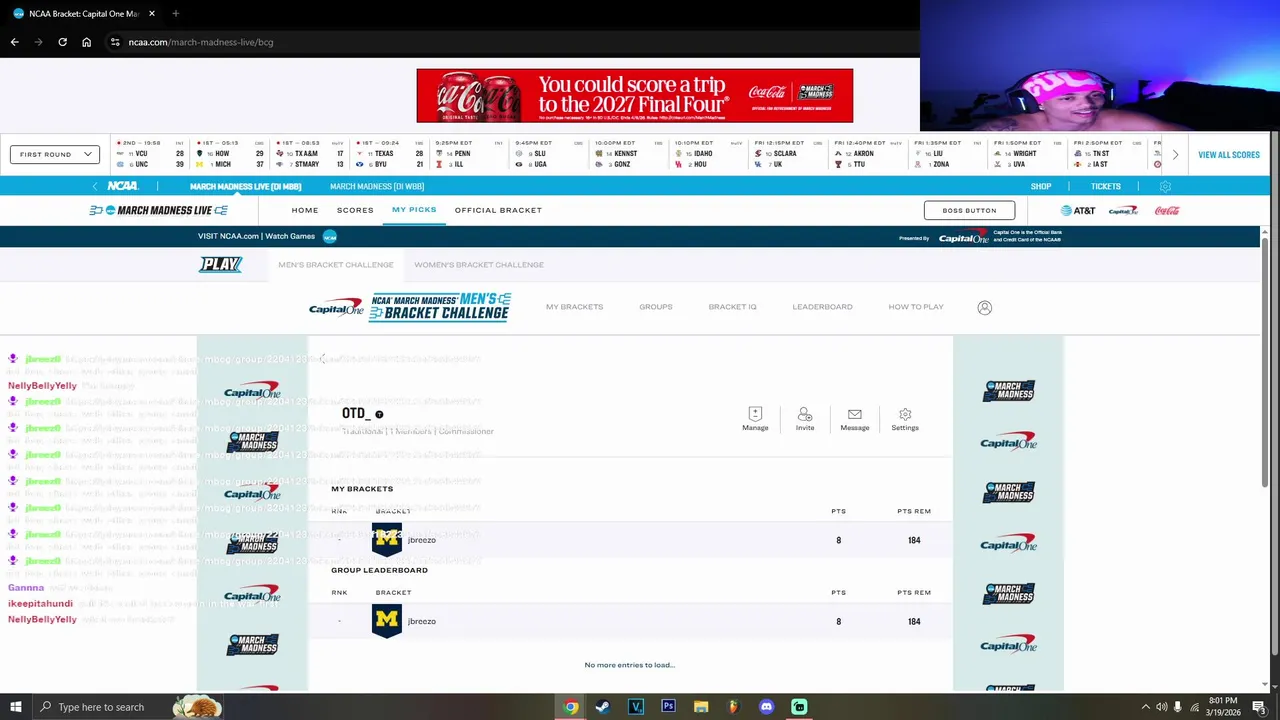Open the Official Bracket tab

point(498,210)
